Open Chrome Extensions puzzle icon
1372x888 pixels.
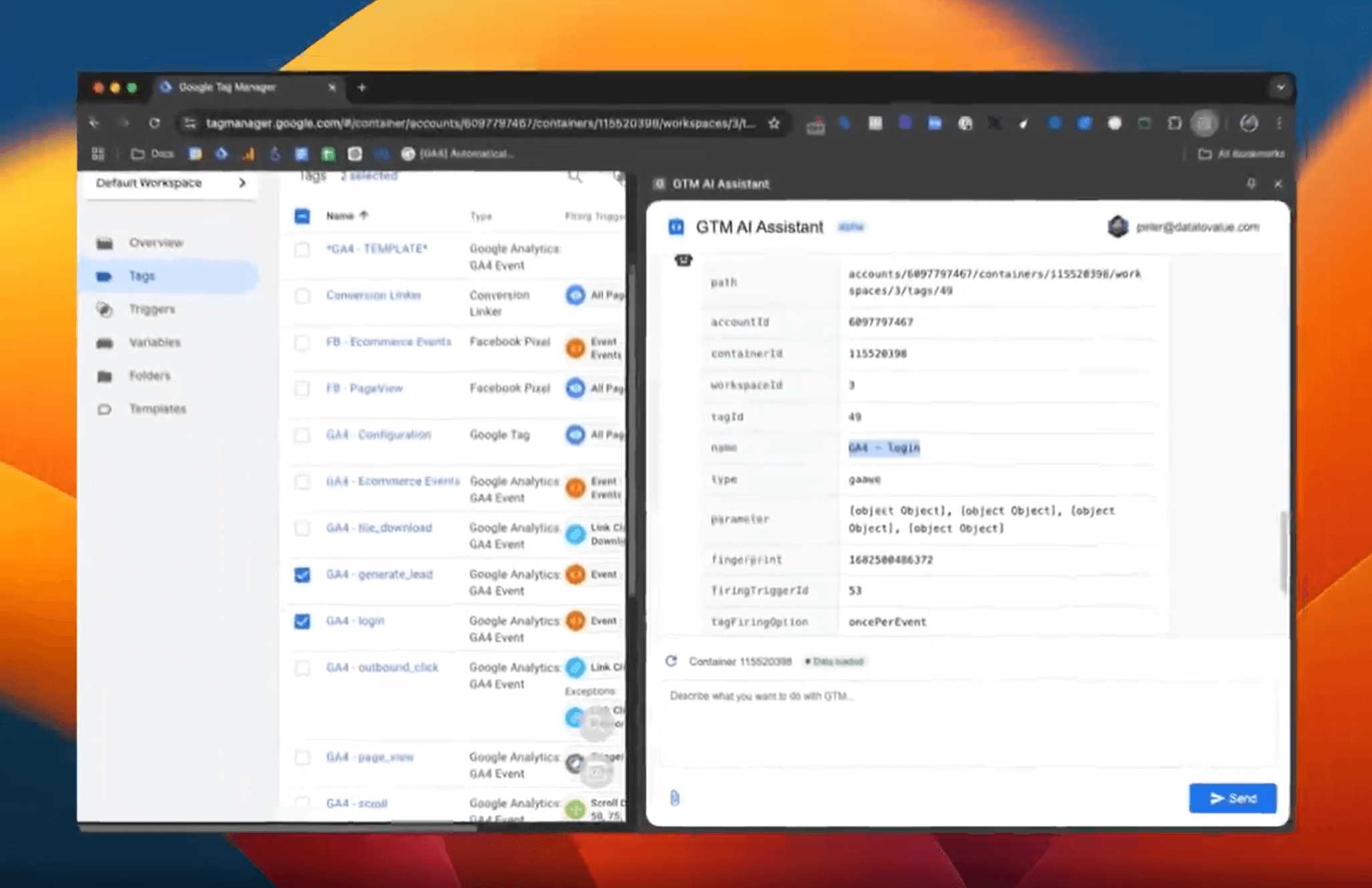click(x=1174, y=123)
